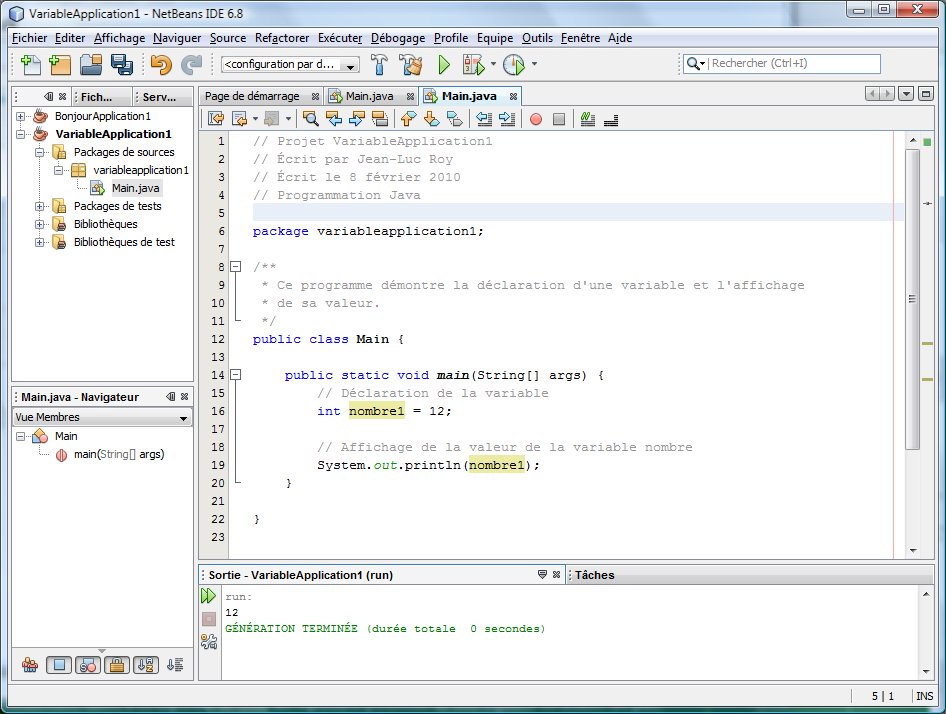
Task: Click the Rechercher search field
Action: point(794,63)
